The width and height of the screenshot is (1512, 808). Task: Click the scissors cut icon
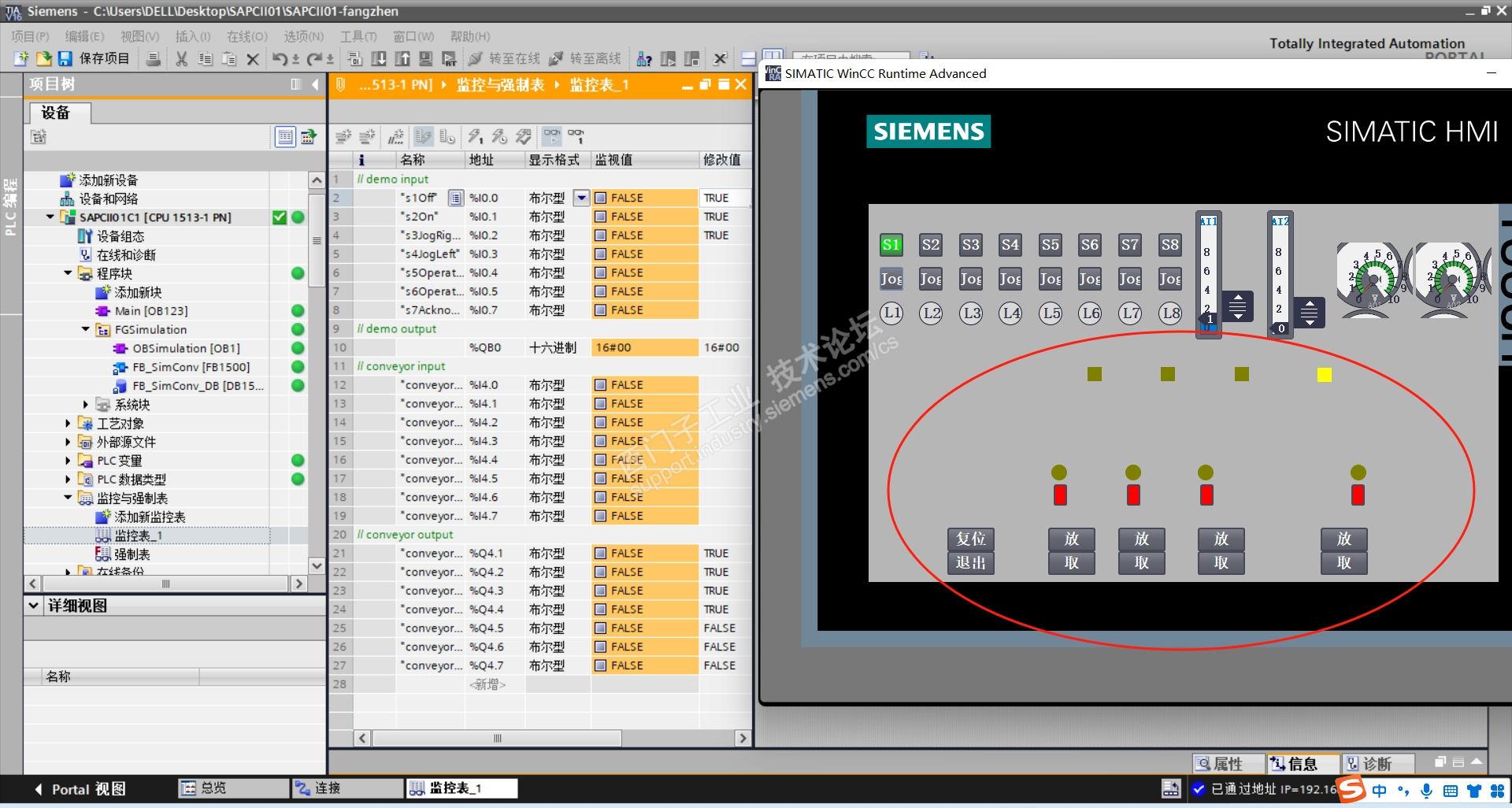(182, 59)
